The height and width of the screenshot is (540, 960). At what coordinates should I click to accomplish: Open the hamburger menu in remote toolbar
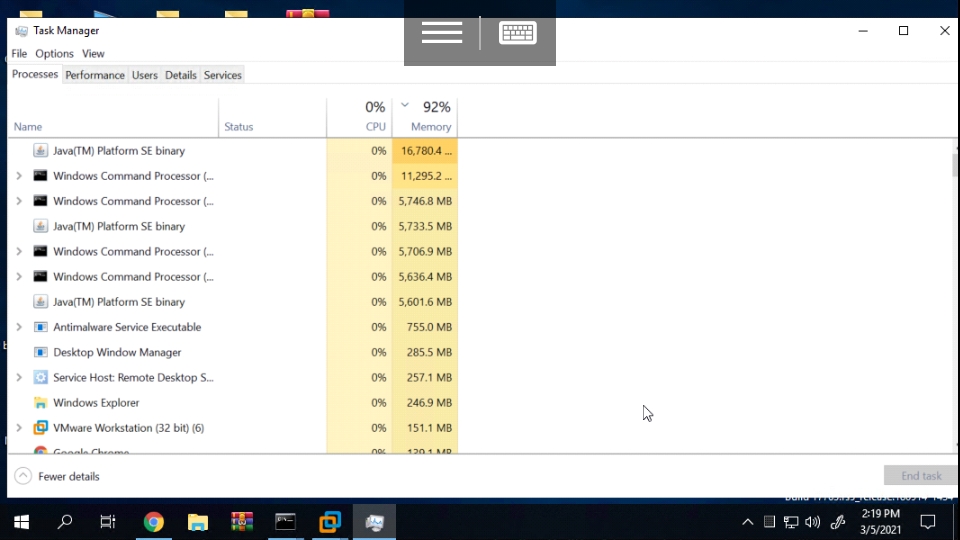(441, 33)
